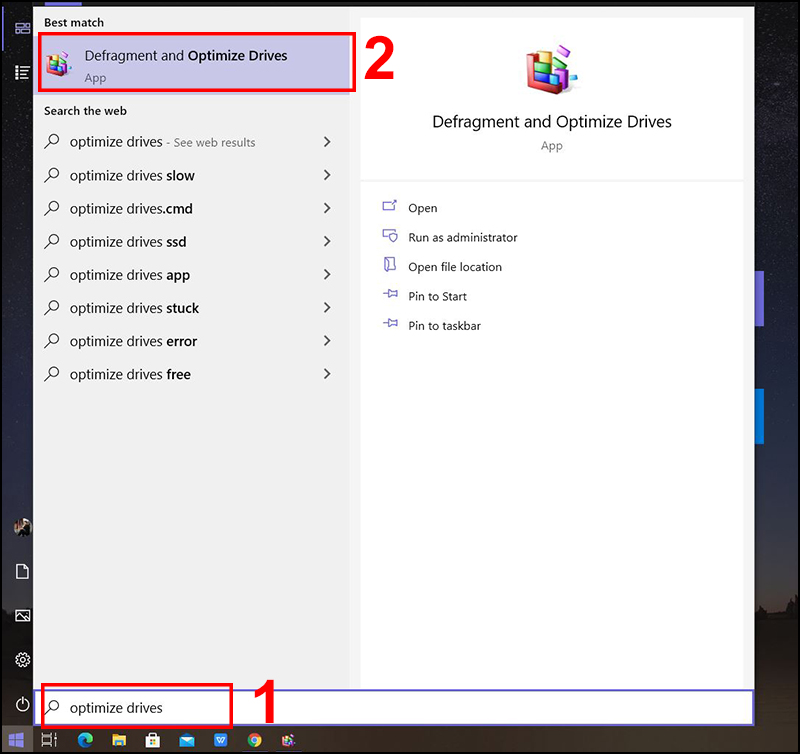Click Open in the app preview pane
Image resolution: width=800 pixels, height=754 pixels.
click(422, 208)
